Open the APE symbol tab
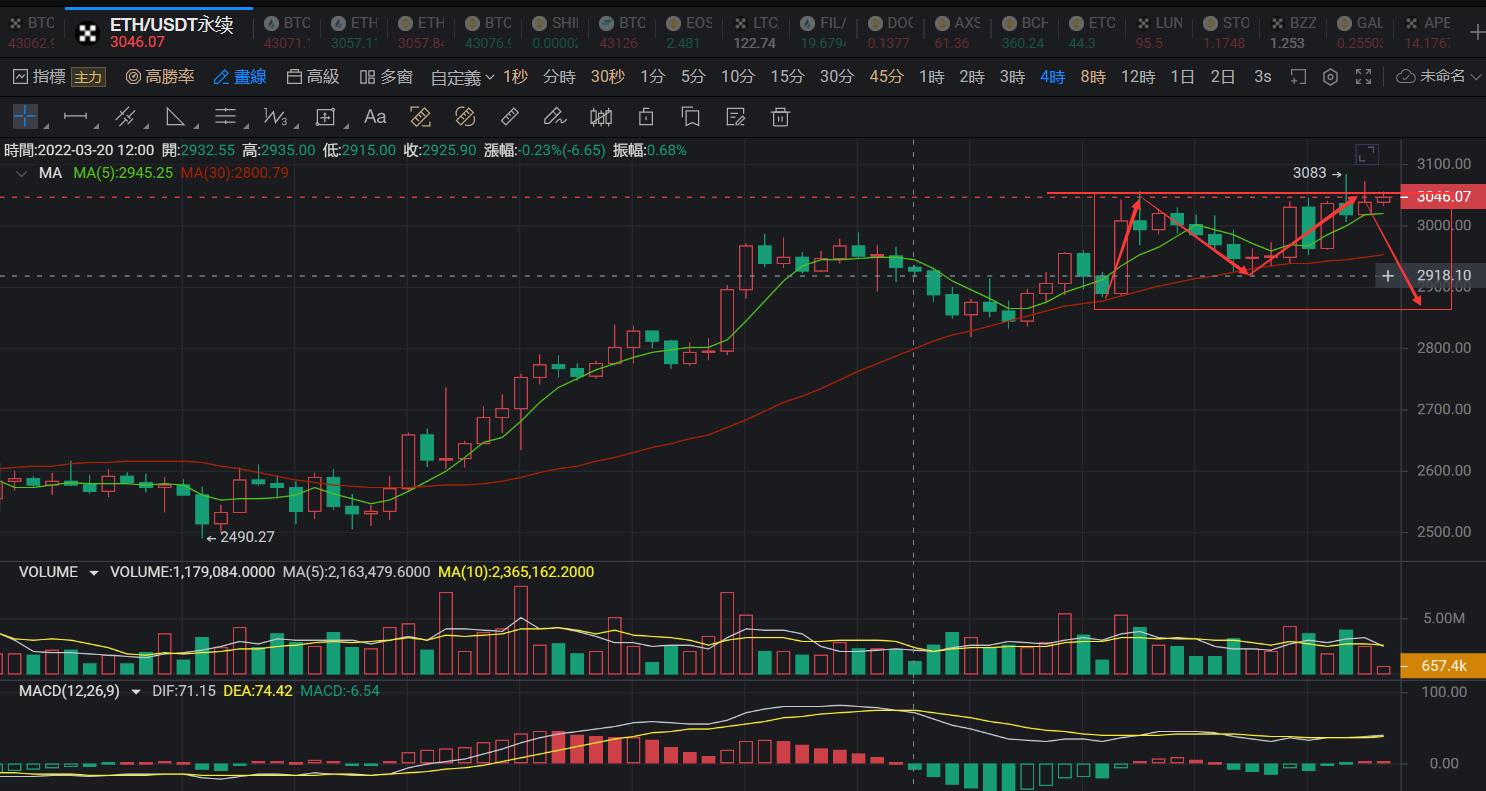Screen dimensions: 1486x791 pos(1426,32)
